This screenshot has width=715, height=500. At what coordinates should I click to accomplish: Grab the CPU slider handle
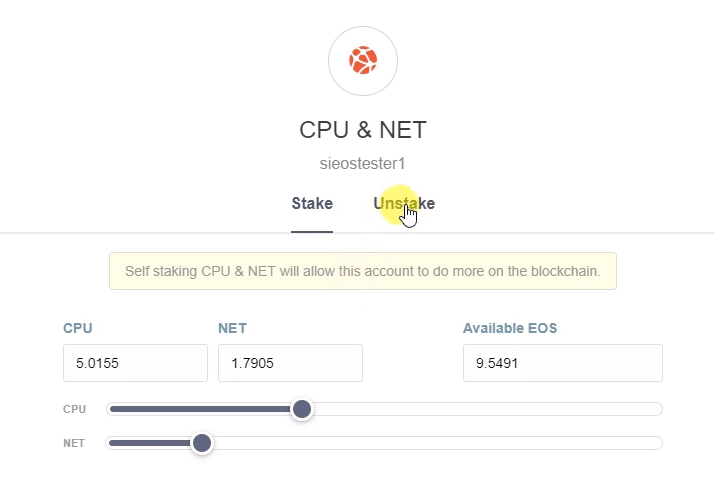(x=301, y=409)
